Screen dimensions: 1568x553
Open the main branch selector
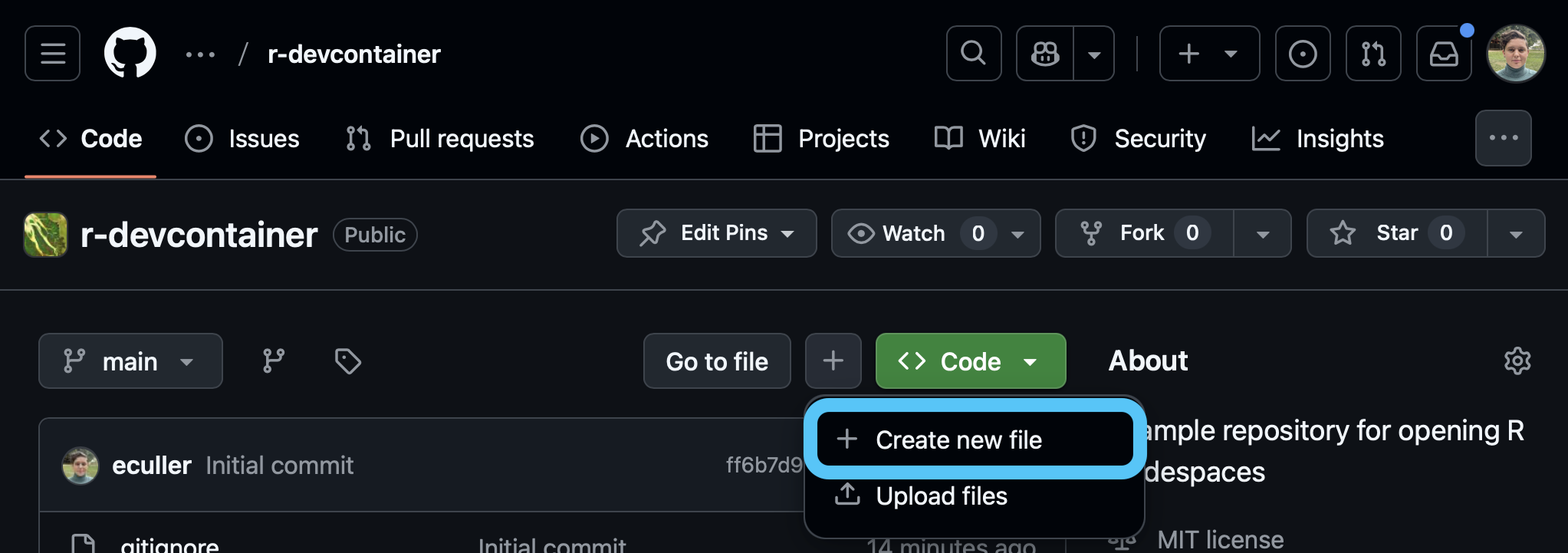point(130,361)
